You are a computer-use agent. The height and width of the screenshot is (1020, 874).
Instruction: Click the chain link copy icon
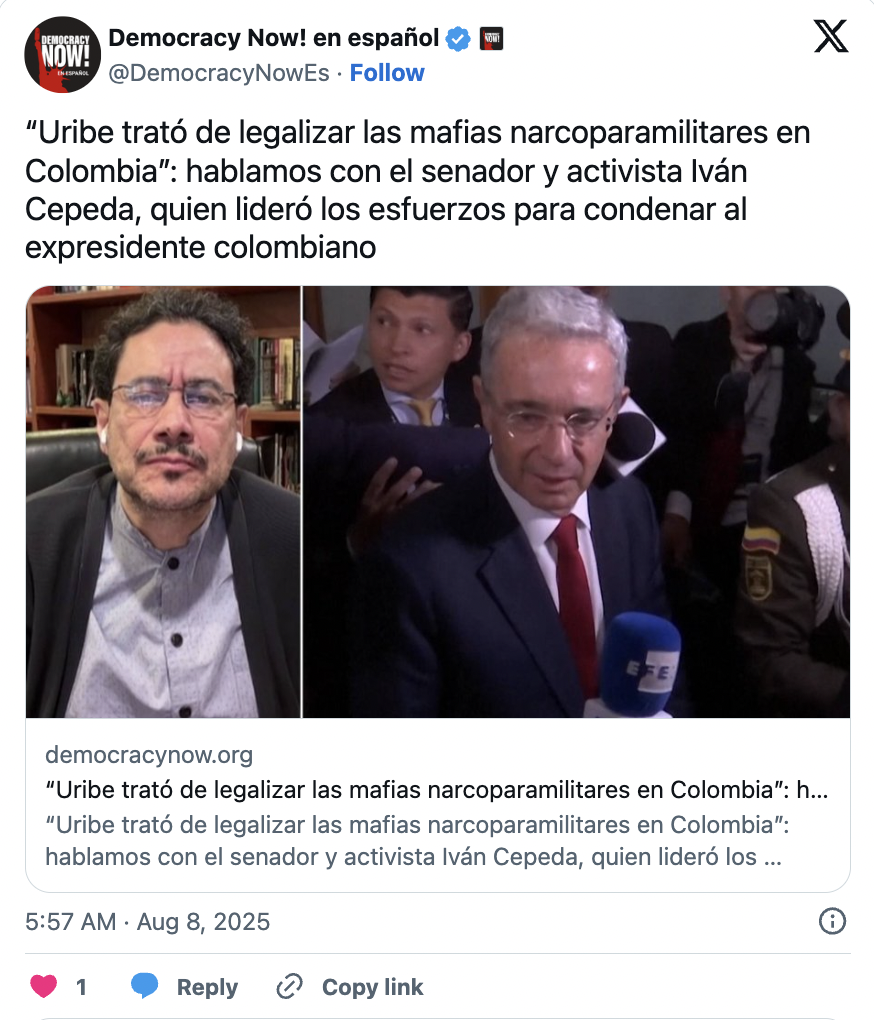tap(289, 987)
